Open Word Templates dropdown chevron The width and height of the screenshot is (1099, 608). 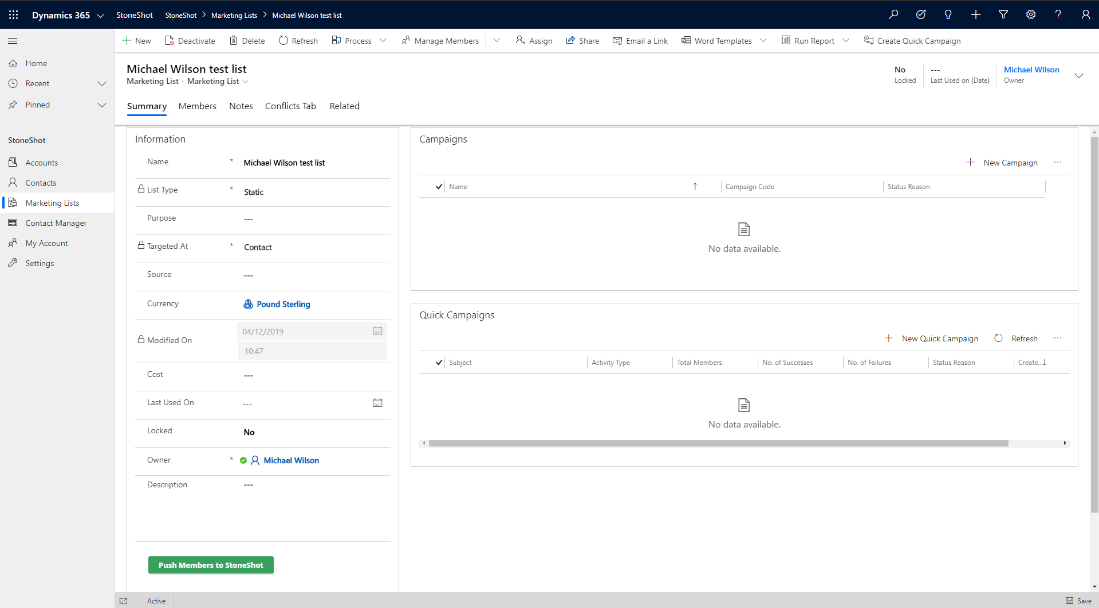tap(763, 41)
